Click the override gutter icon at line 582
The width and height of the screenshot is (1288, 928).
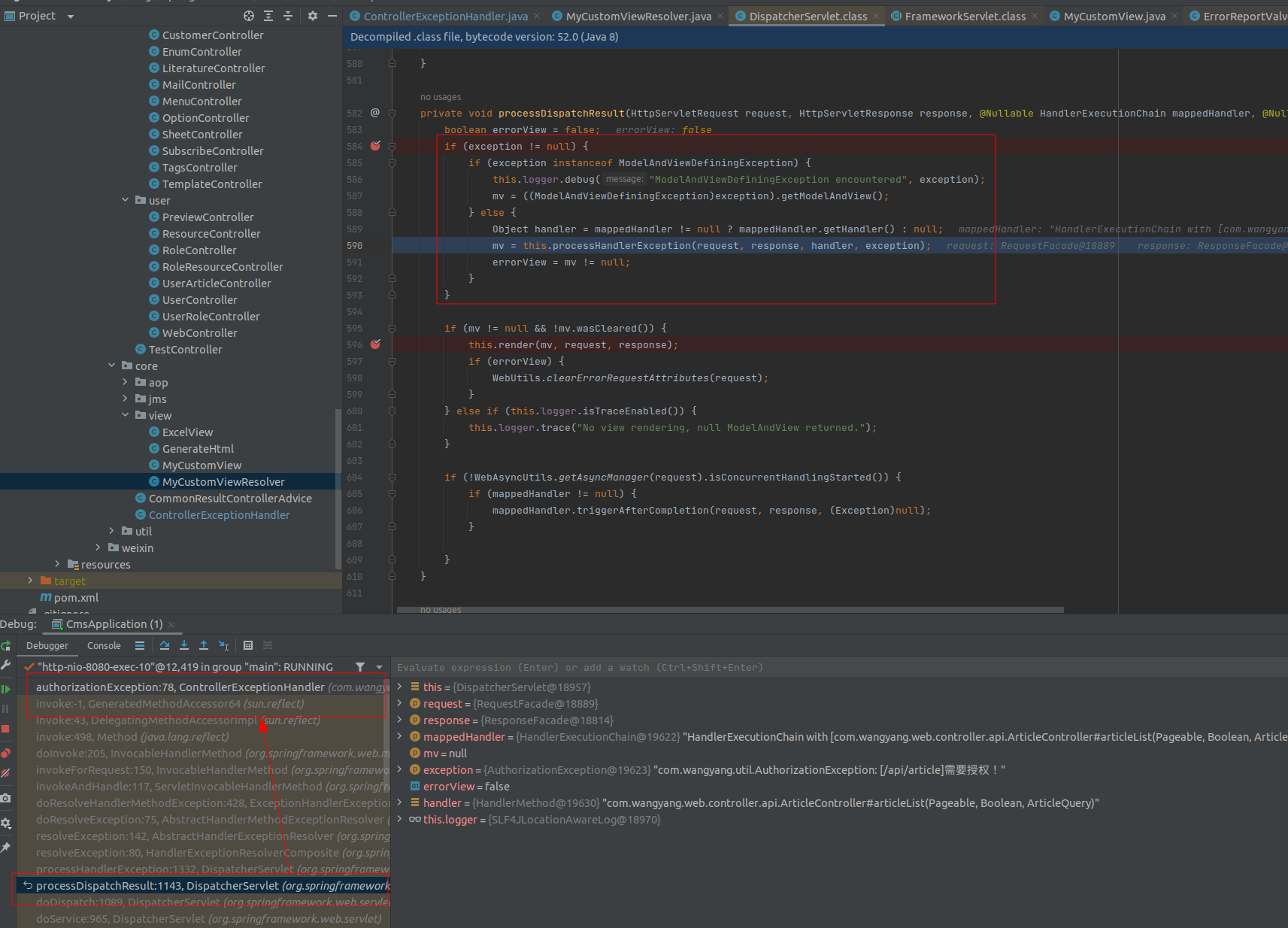coord(374,113)
